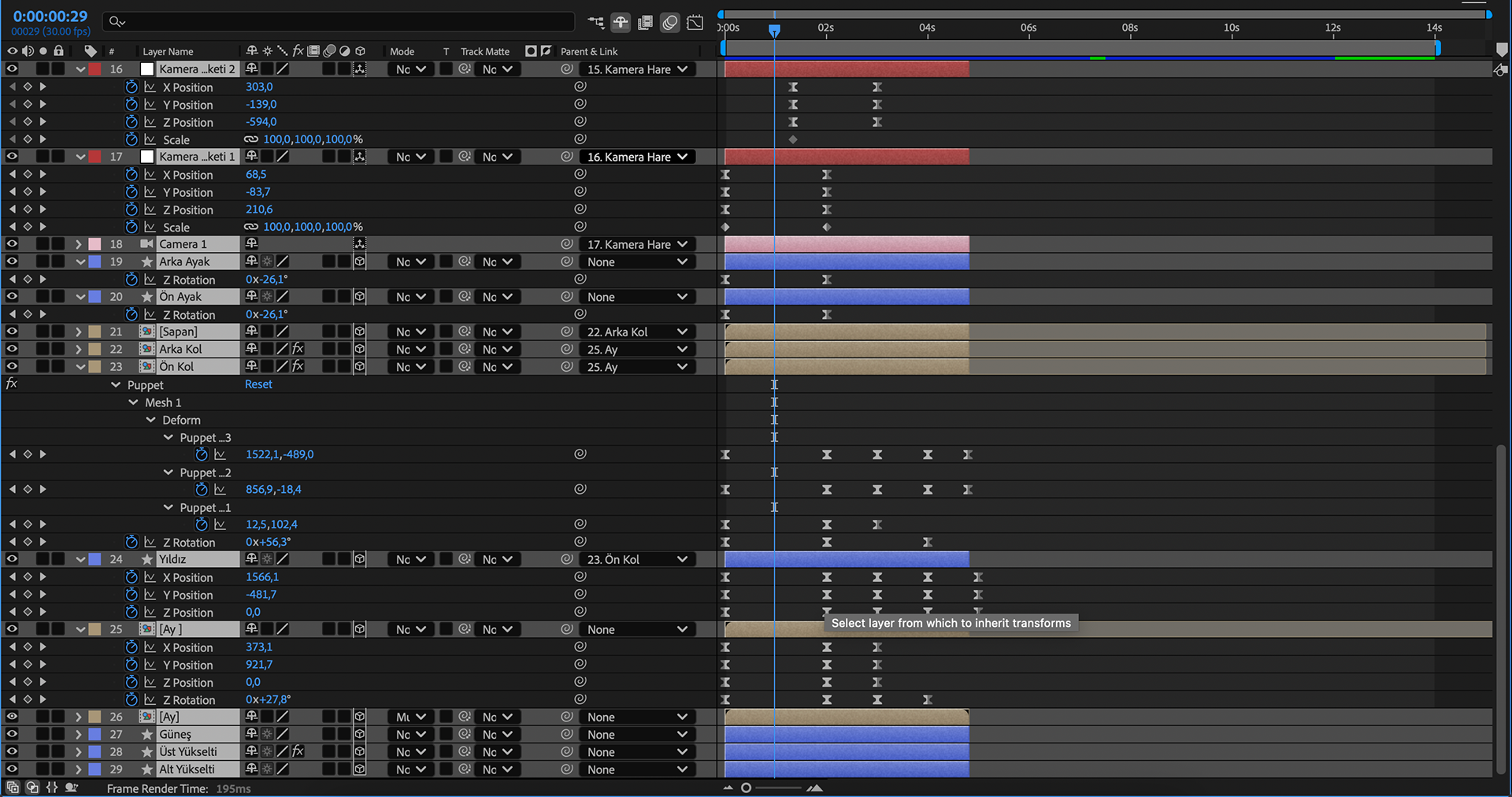This screenshot has height=797, width=1512.
Task: Click the Scale constrain link for Kamera ..keti 1
Action: pyautogui.click(x=251, y=227)
